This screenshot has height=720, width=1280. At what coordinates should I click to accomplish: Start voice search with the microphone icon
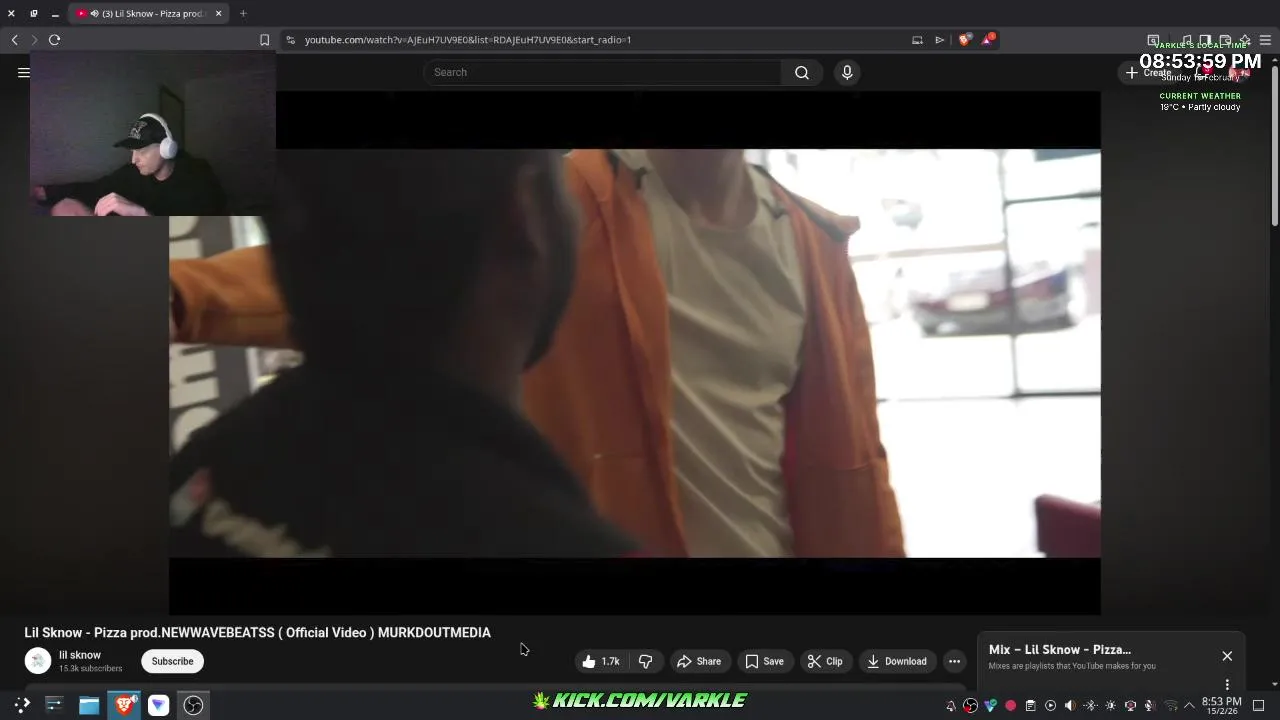point(847,72)
